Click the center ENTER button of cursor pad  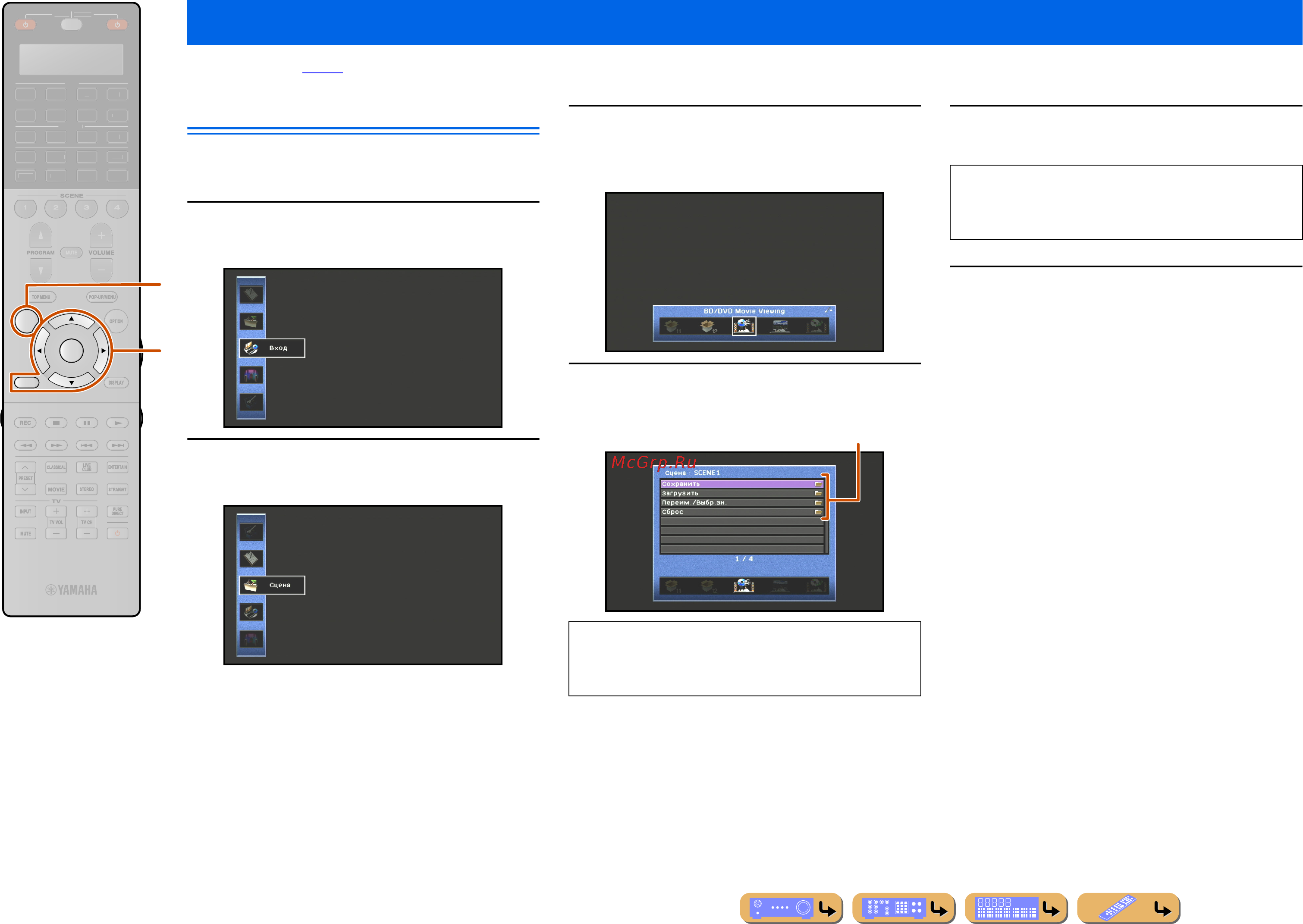pos(71,351)
